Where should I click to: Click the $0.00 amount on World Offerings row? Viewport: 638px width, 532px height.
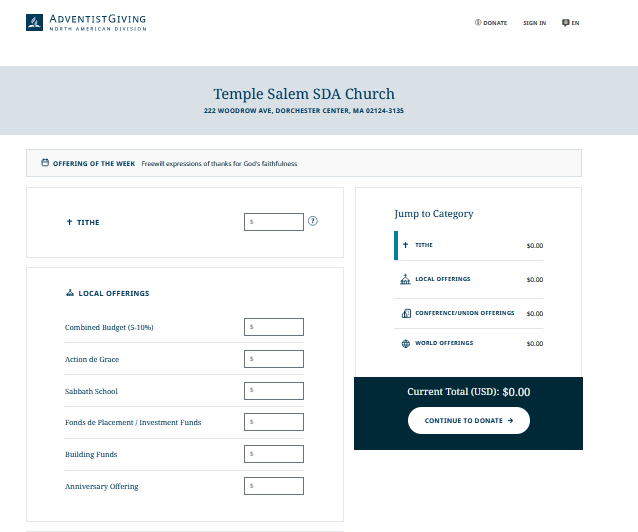(535, 344)
